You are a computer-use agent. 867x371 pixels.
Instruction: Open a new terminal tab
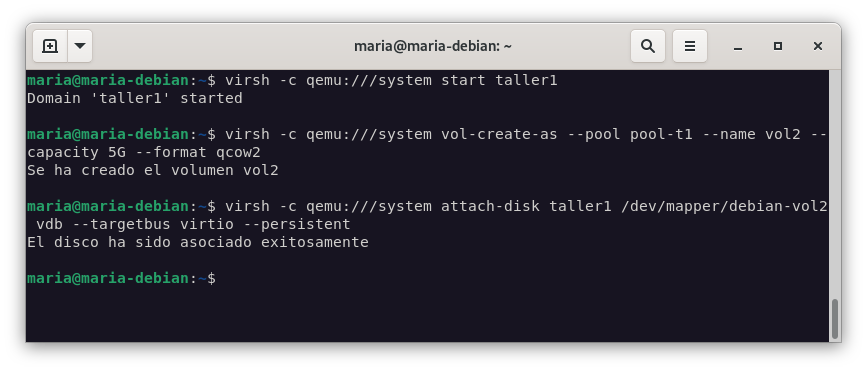pyautogui.click(x=50, y=46)
